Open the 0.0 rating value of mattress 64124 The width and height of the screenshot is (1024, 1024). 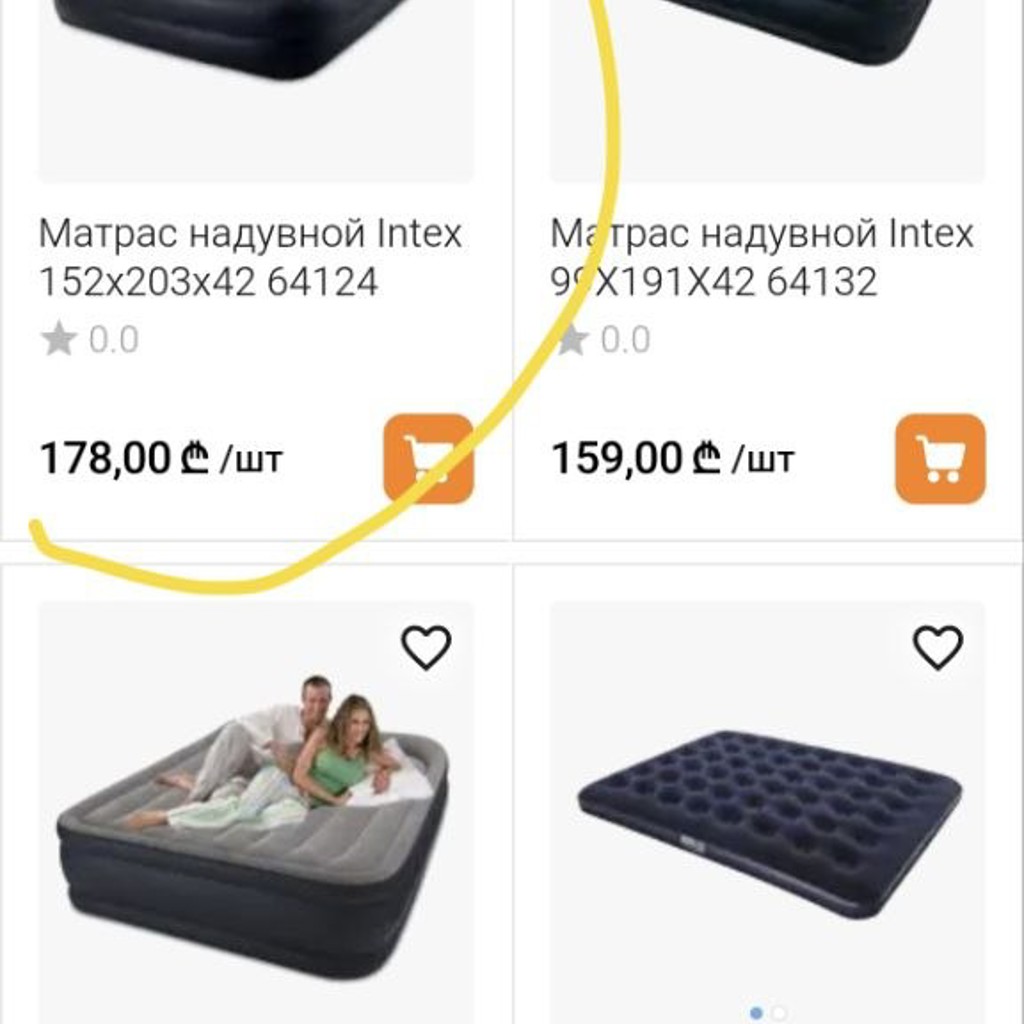[114, 340]
